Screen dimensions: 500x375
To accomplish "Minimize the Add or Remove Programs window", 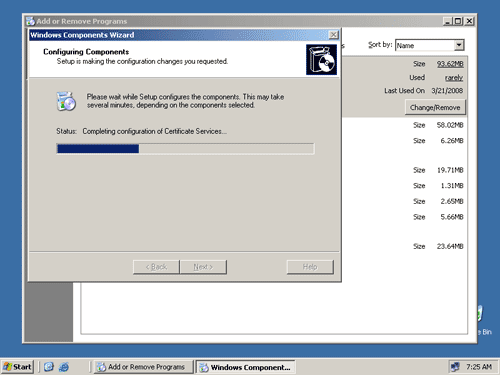I will 448,21.
